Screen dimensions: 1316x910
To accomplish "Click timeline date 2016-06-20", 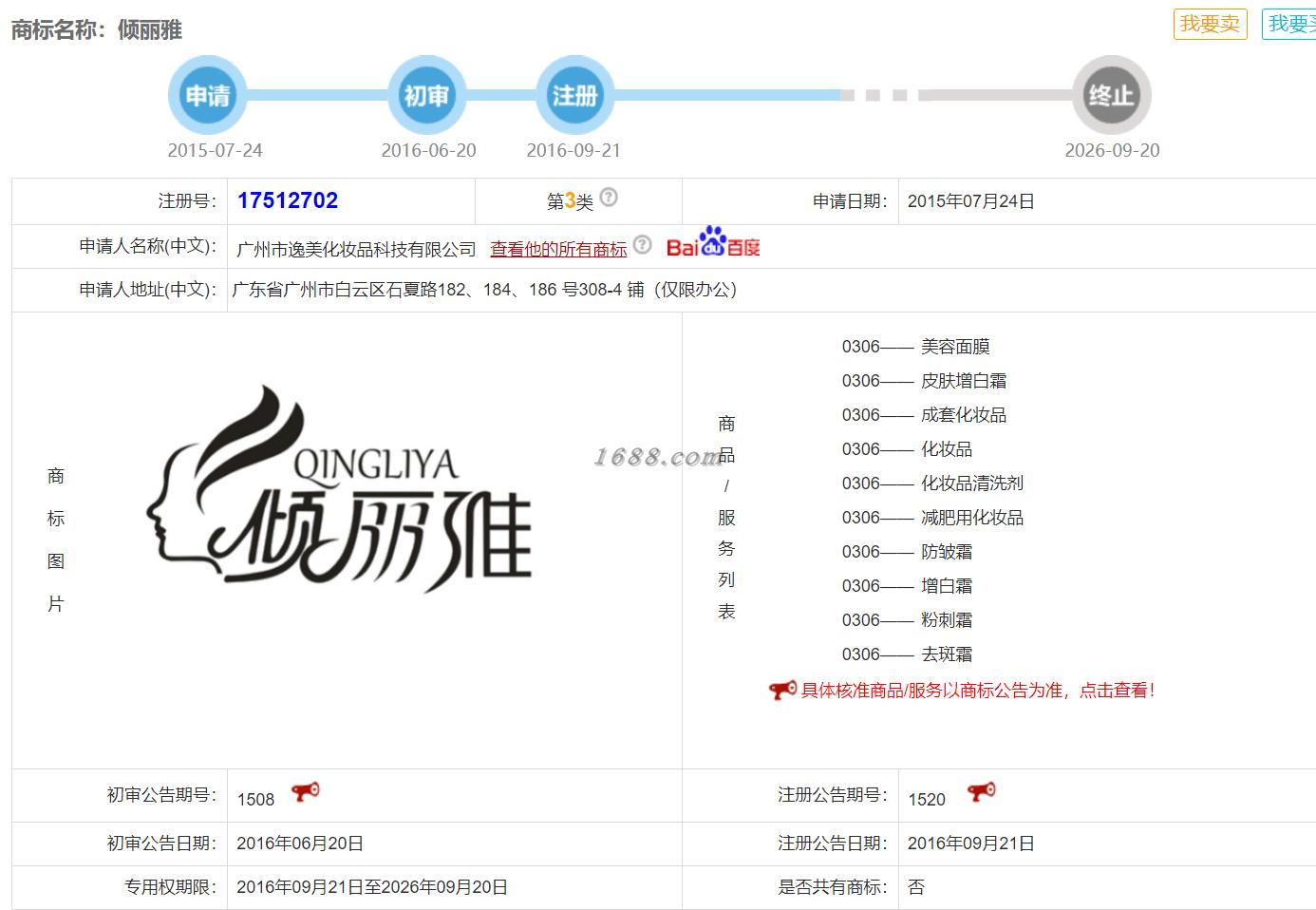I will tap(428, 150).
